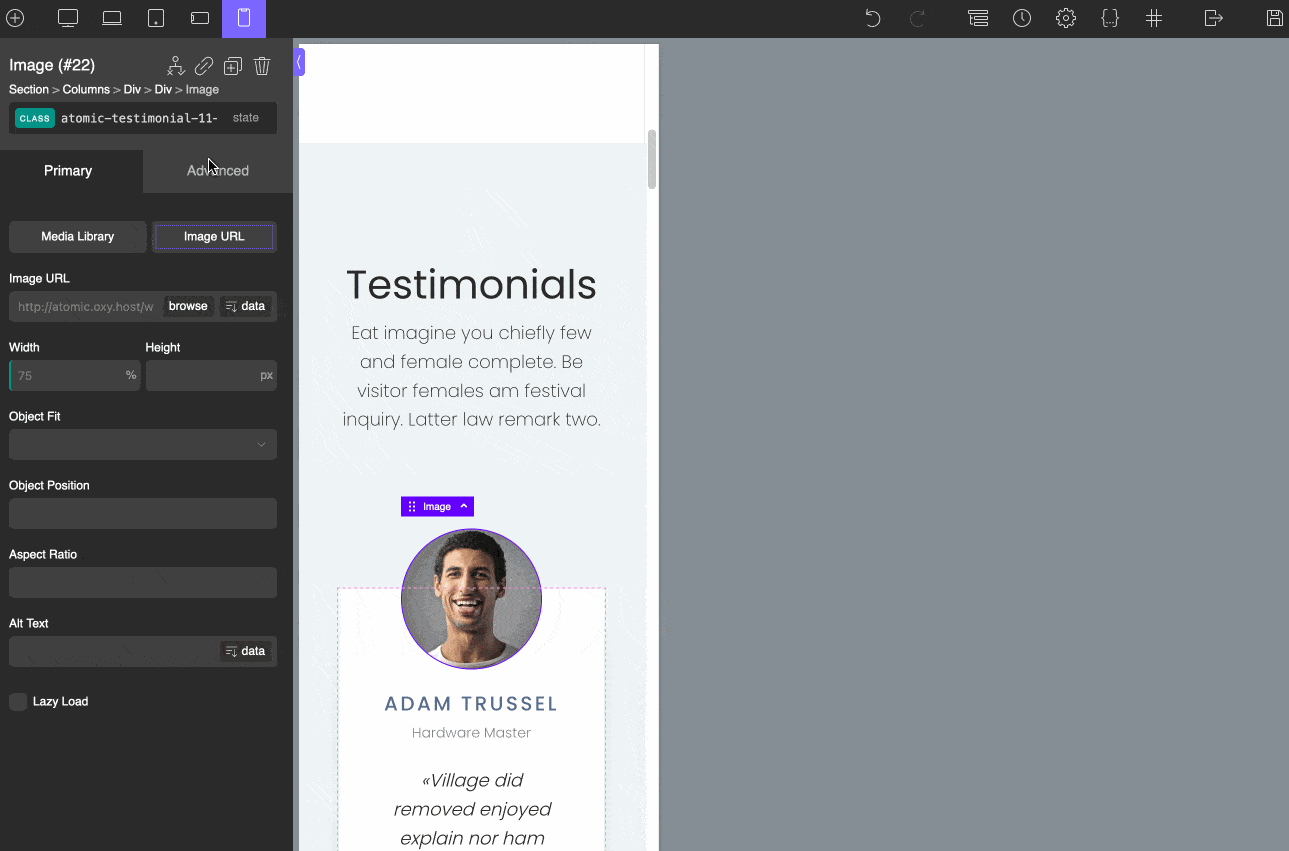Undo the last change
Image resolution: width=1289 pixels, height=851 pixels.
[871, 18]
